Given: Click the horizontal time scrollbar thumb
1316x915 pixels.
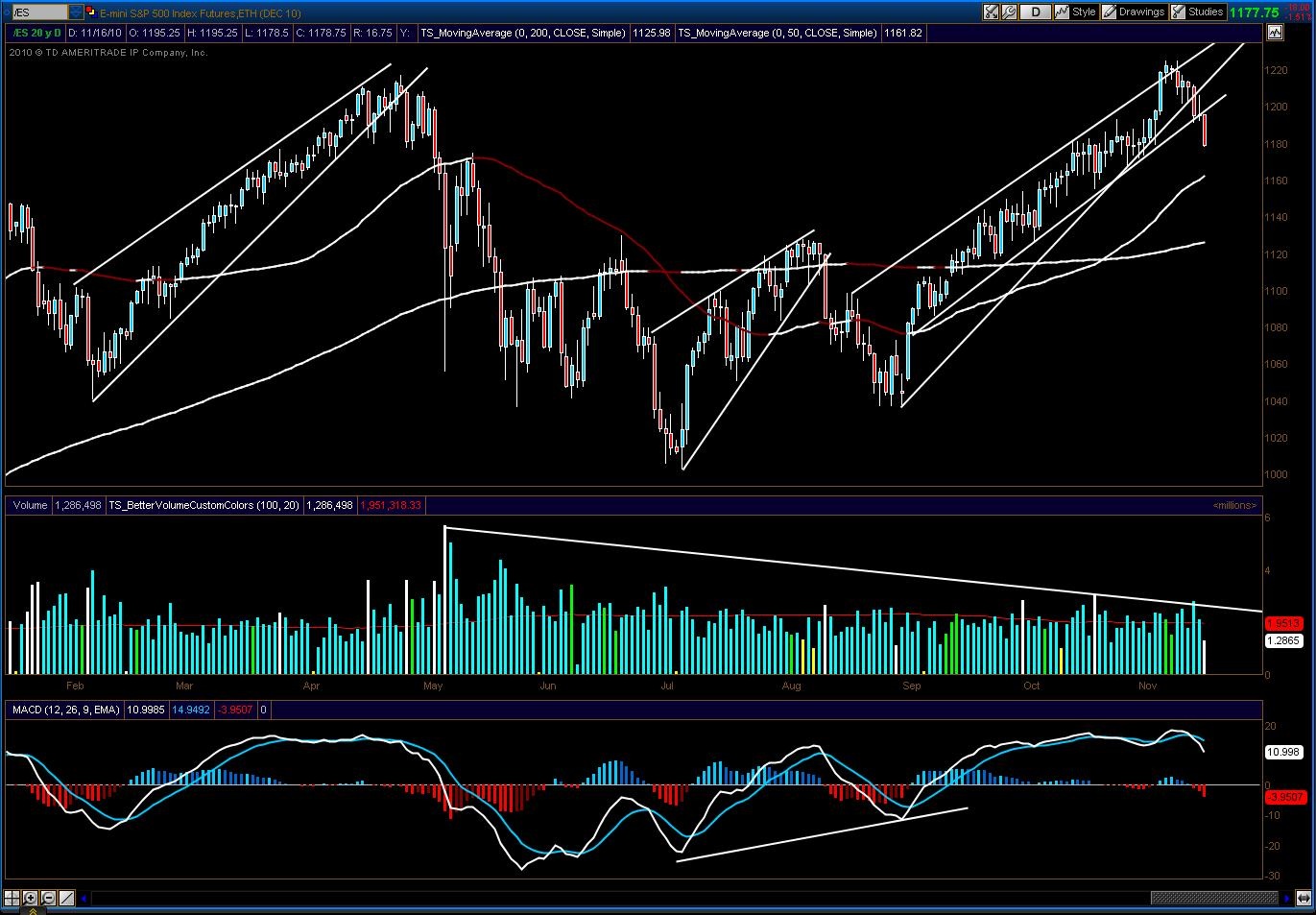Looking at the screenshot, I should 1214,899.
